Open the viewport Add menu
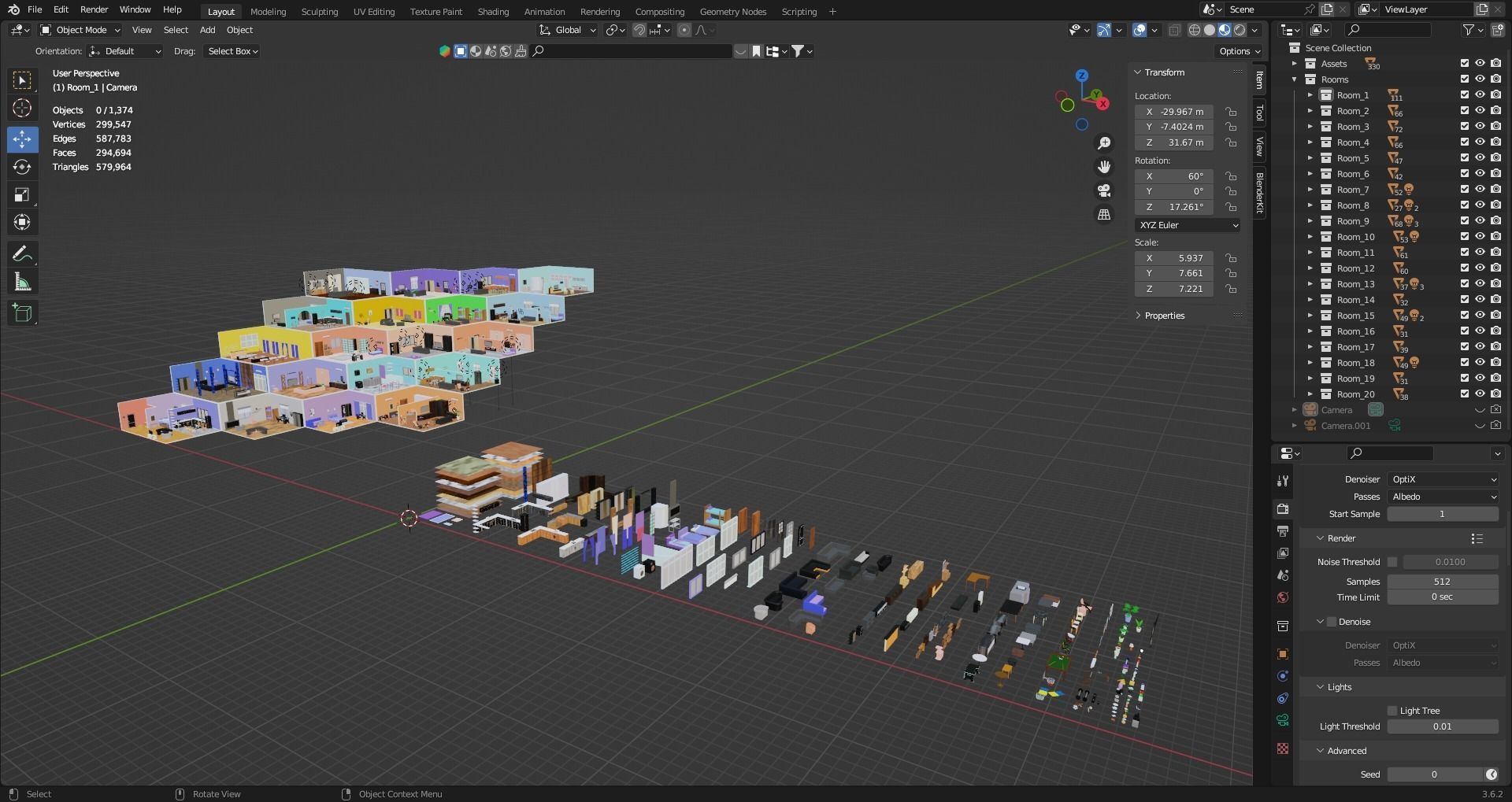This screenshot has height=802, width=1512. (x=207, y=30)
